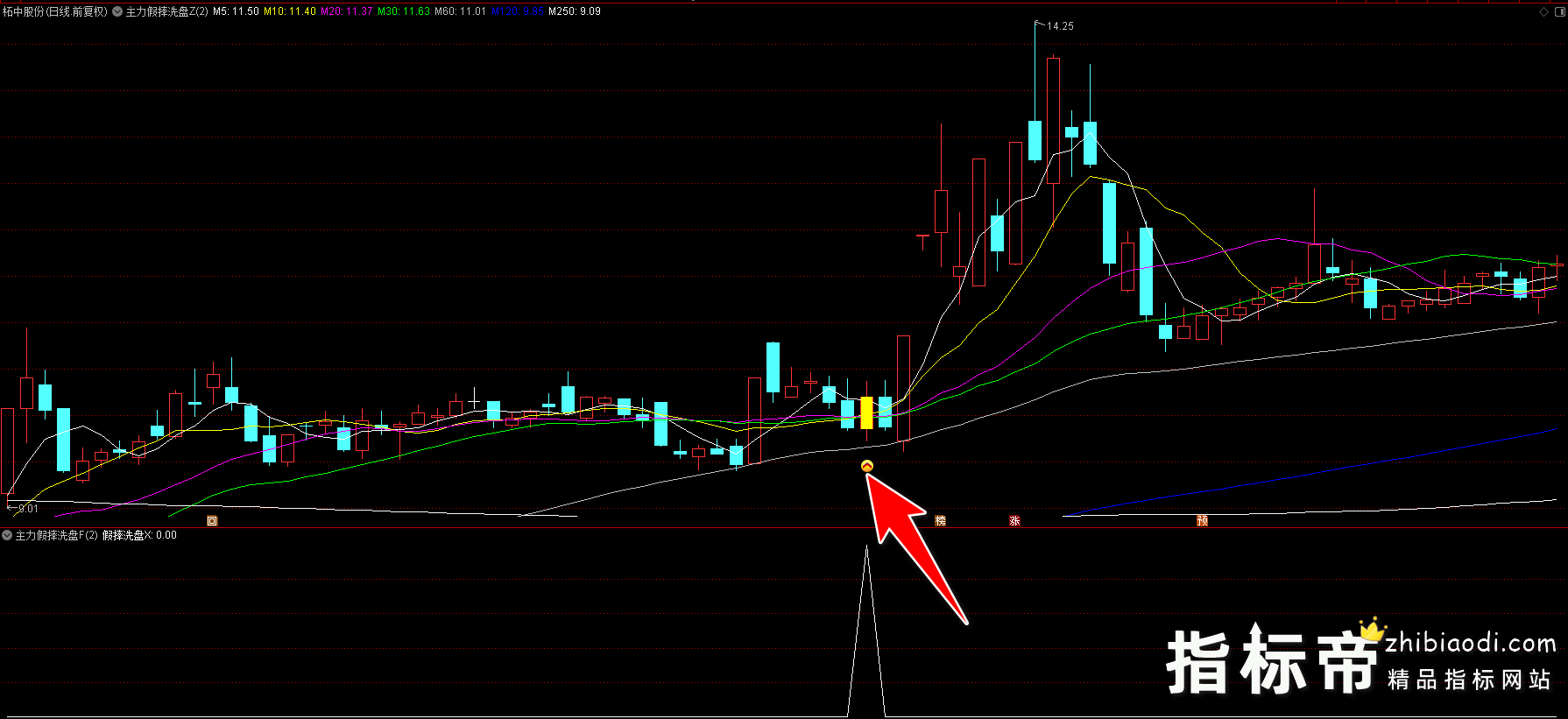Click the '回' event marker icon
1568x719 pixels.
click(212, 521)
